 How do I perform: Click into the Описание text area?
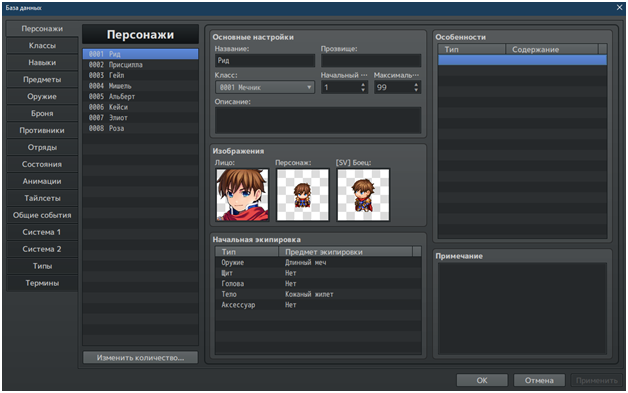[318, 120]
